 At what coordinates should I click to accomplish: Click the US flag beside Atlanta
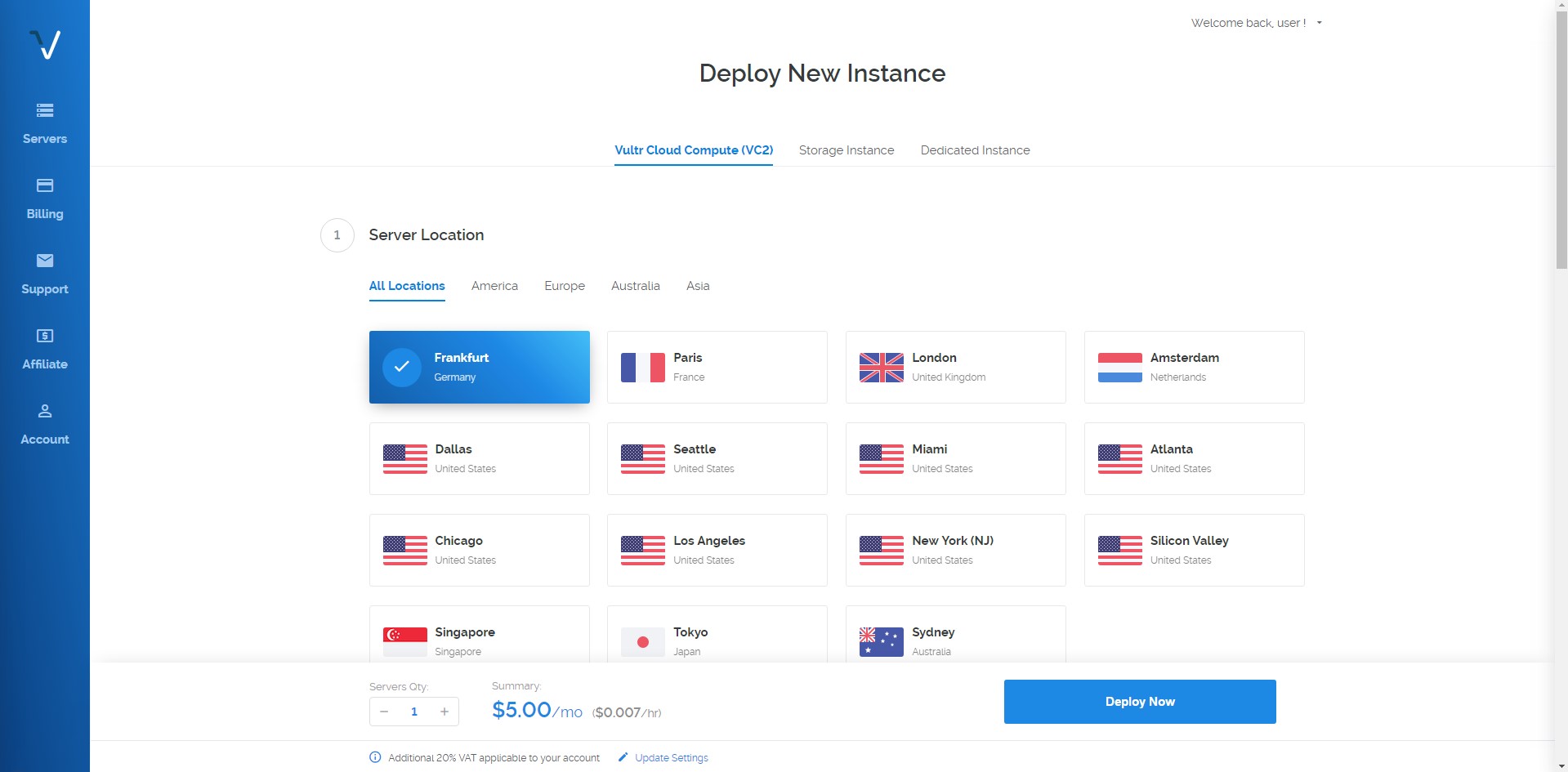point(1120,459)
